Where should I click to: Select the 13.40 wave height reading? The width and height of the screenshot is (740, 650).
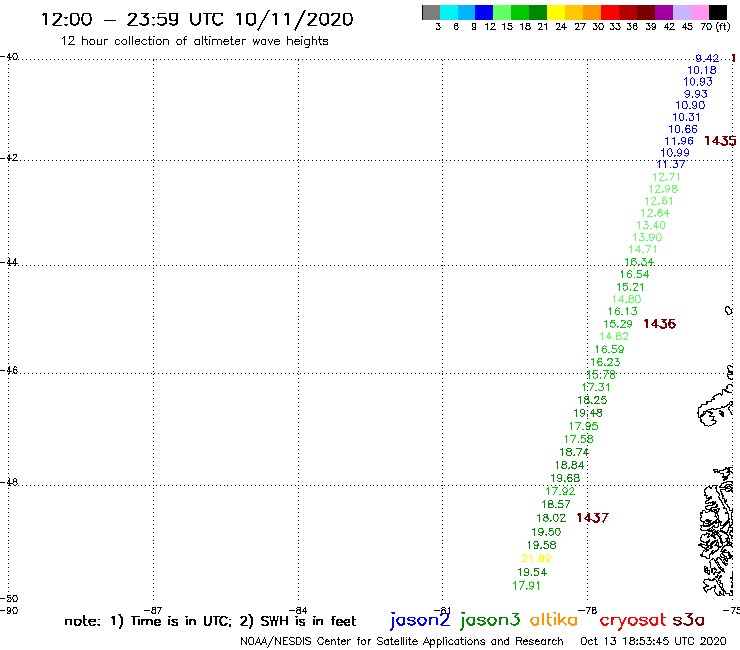click(x=651, y=225)
